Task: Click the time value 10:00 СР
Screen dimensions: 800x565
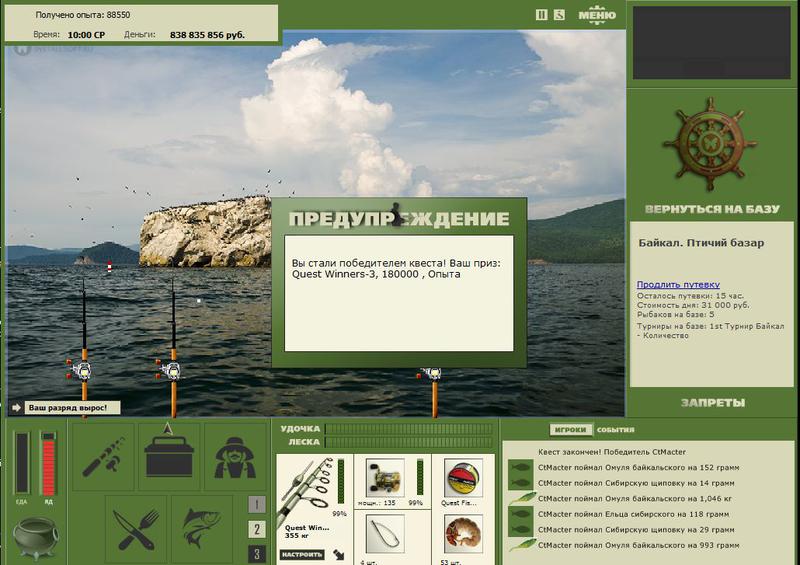Action: pyautogui.click(x=86, y=35)
